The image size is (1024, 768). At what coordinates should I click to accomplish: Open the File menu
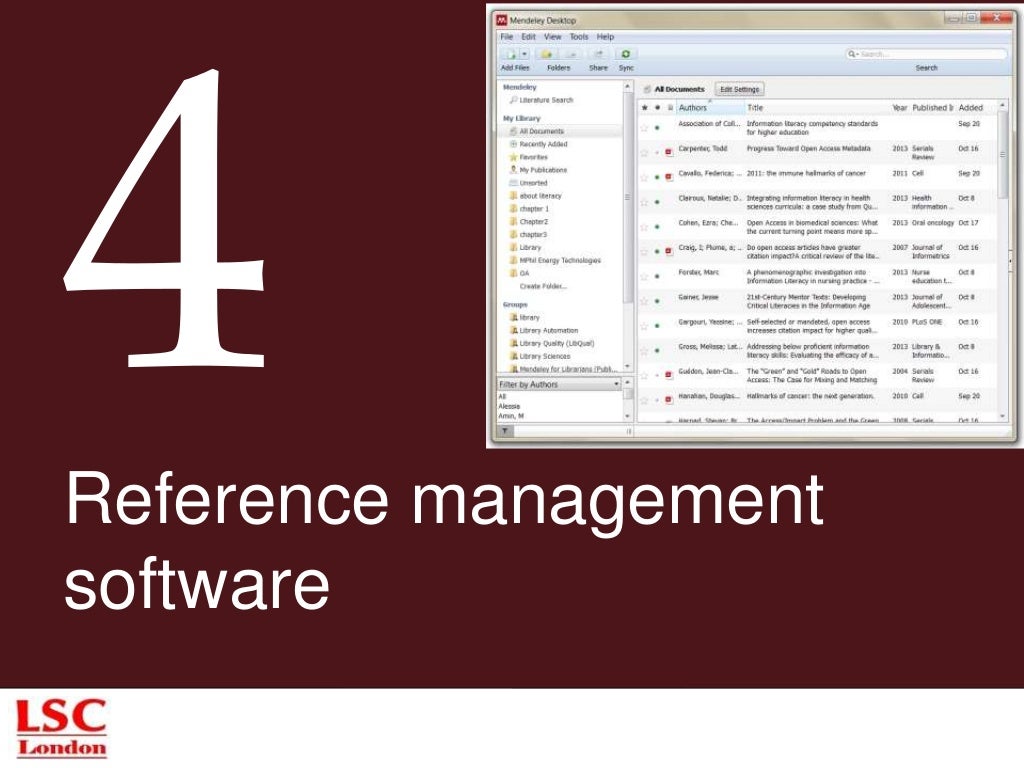507,37
